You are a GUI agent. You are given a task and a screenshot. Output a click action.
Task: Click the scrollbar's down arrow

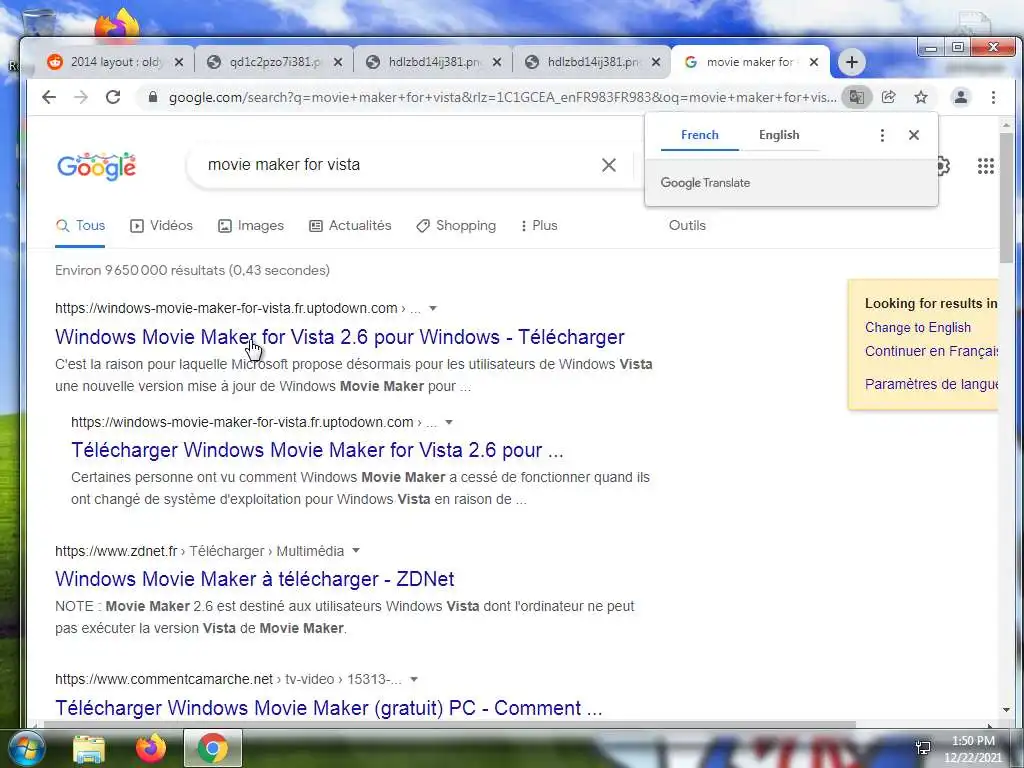[x=1006, y=710]
